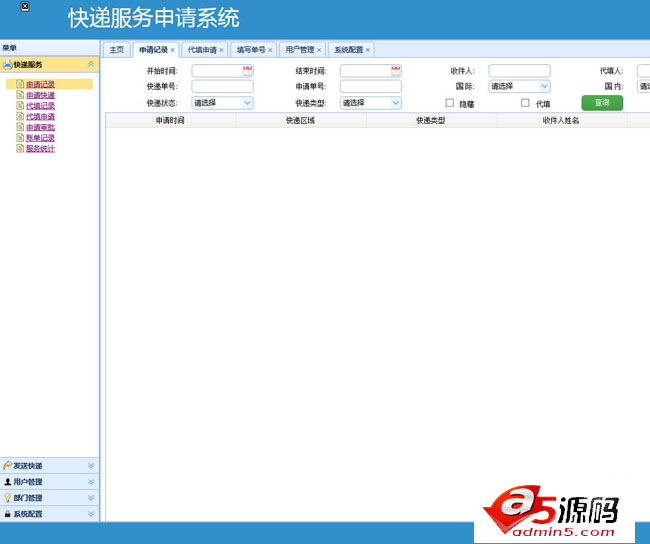Click the page icon beside 申请记录
Image resolution: width=650 pixels, height=544 pixels.
click(19, 84)
